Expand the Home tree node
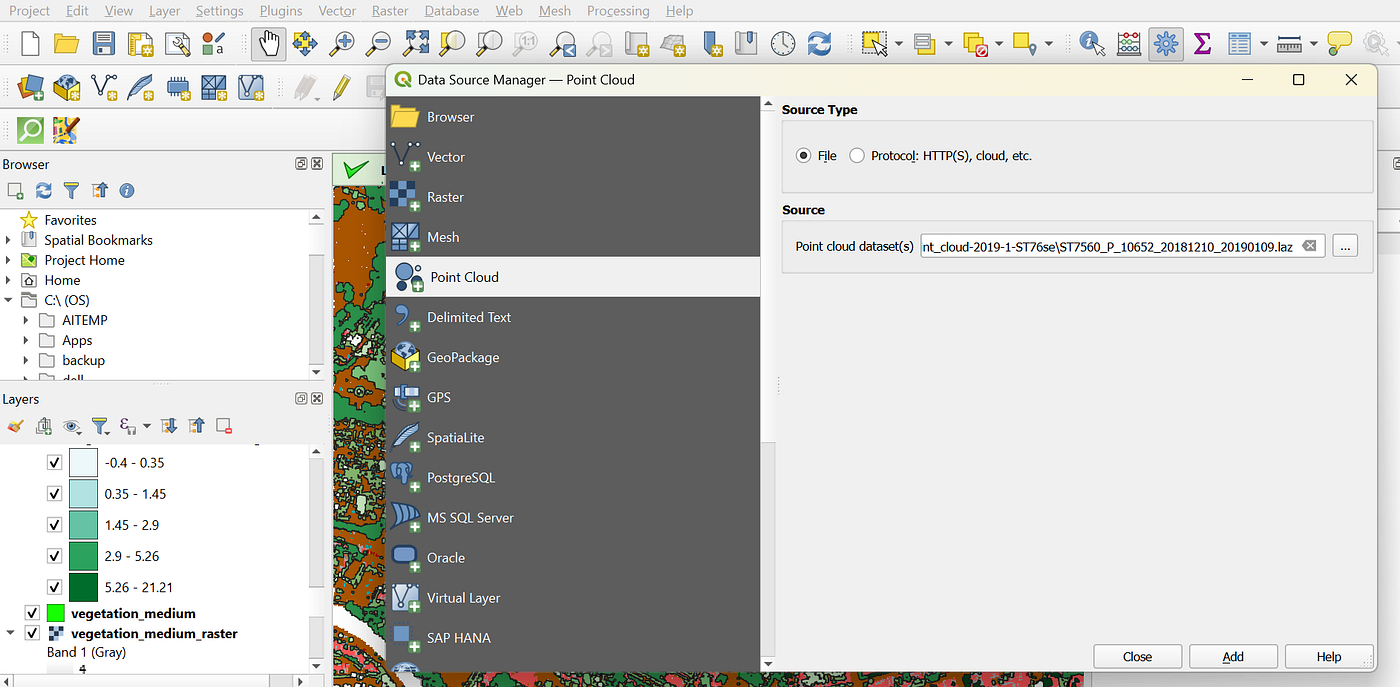Image resolution: width=1400 pixels, height=687 pixels. click(x=9, y=280)
